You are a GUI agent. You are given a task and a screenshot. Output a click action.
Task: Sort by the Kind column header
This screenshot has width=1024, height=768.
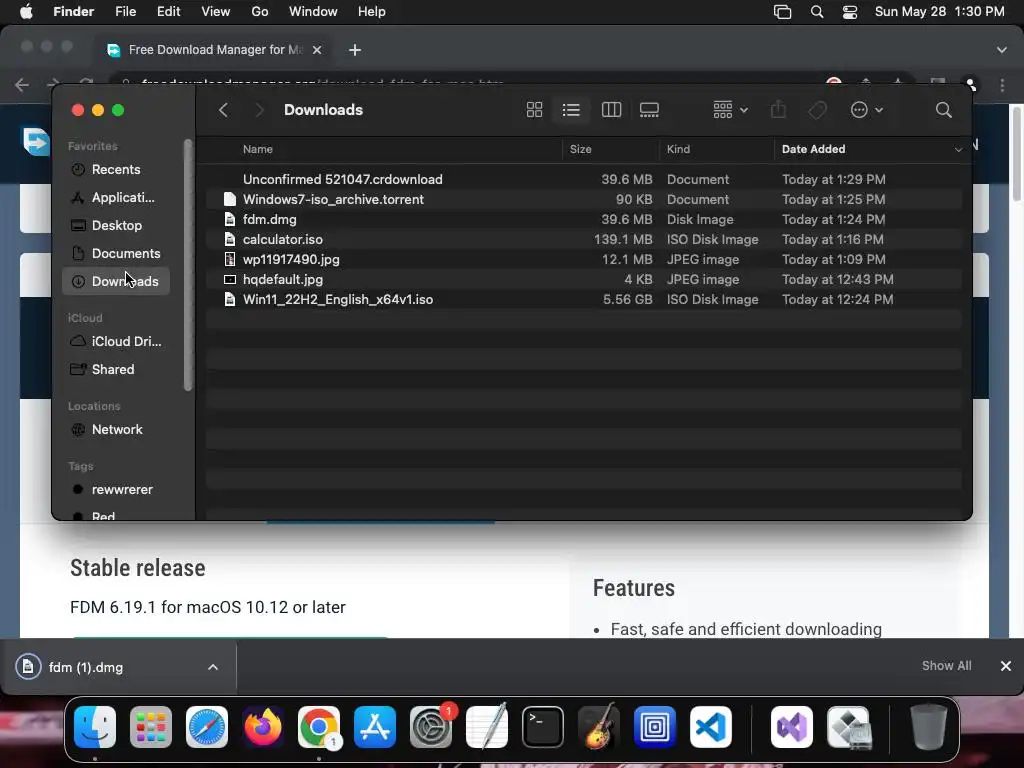[x=678, y=149]
